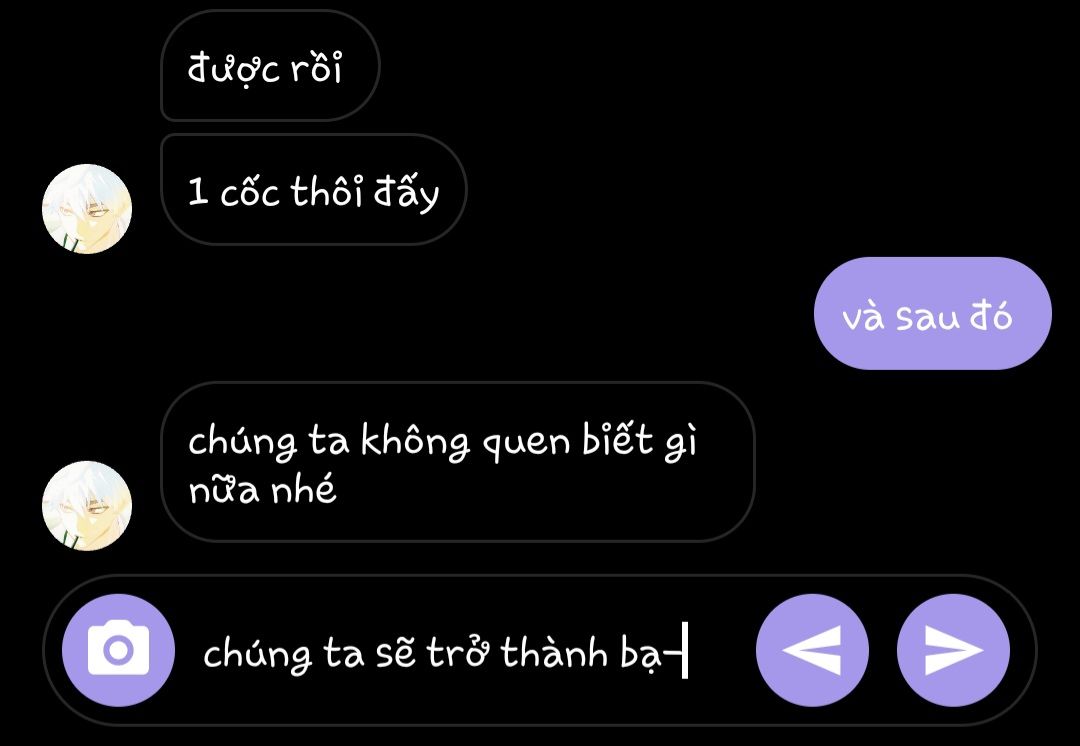Open the avatar beside "1 cốc thôi đấy"

pyautogui.click(x=87, y=209)
